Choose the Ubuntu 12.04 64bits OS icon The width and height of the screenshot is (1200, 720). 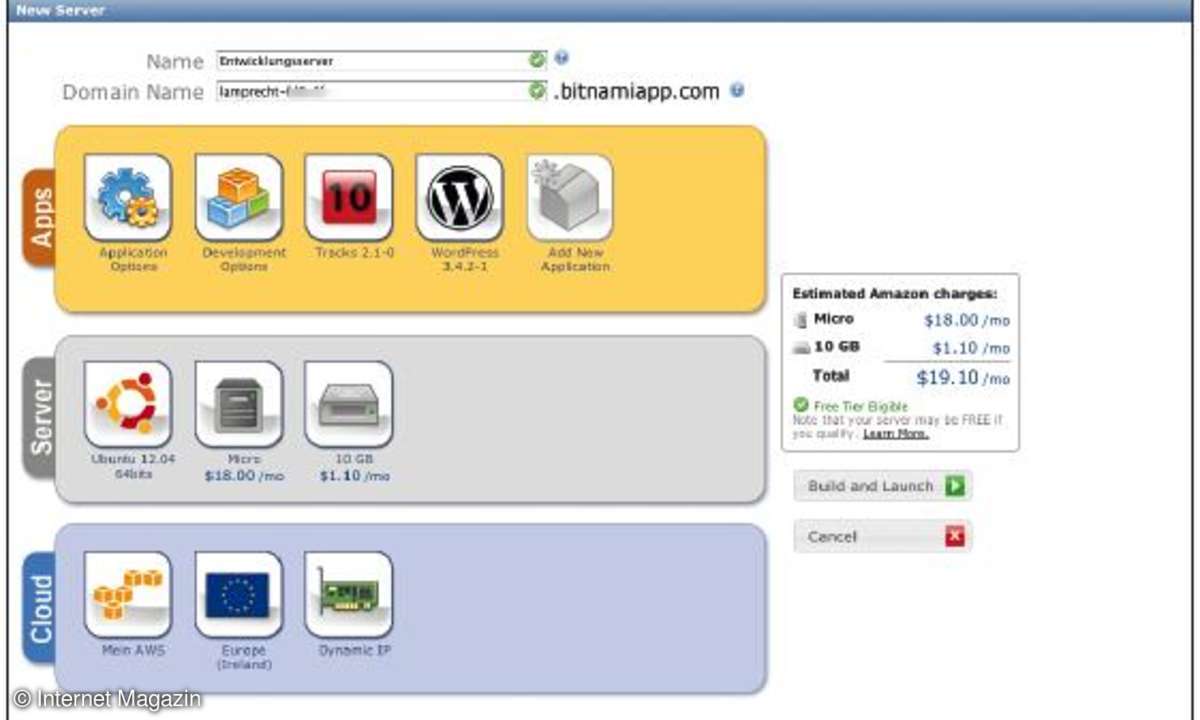coord(128,404)
